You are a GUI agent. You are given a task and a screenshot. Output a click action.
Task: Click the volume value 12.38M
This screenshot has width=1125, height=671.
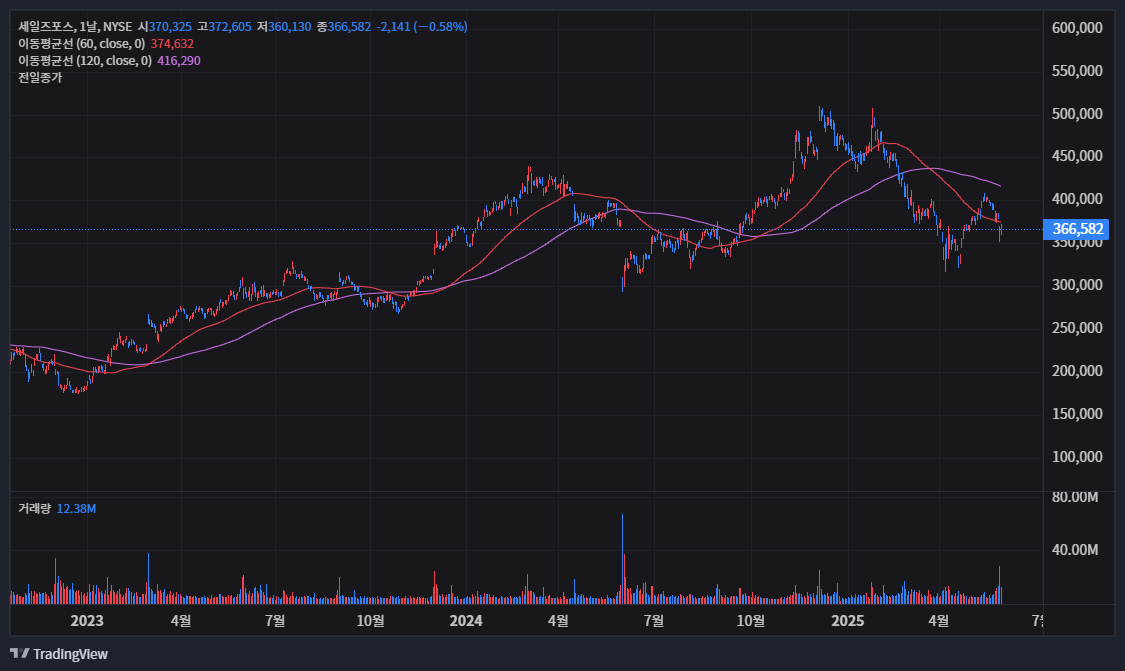[76, 509]
